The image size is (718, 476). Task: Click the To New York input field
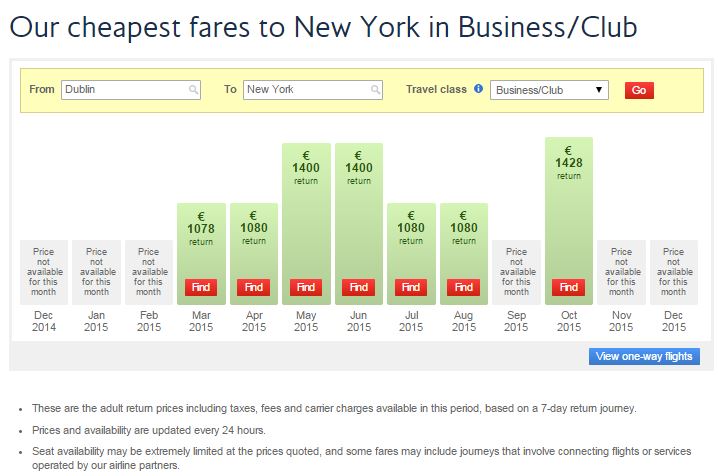coord(306,90)
